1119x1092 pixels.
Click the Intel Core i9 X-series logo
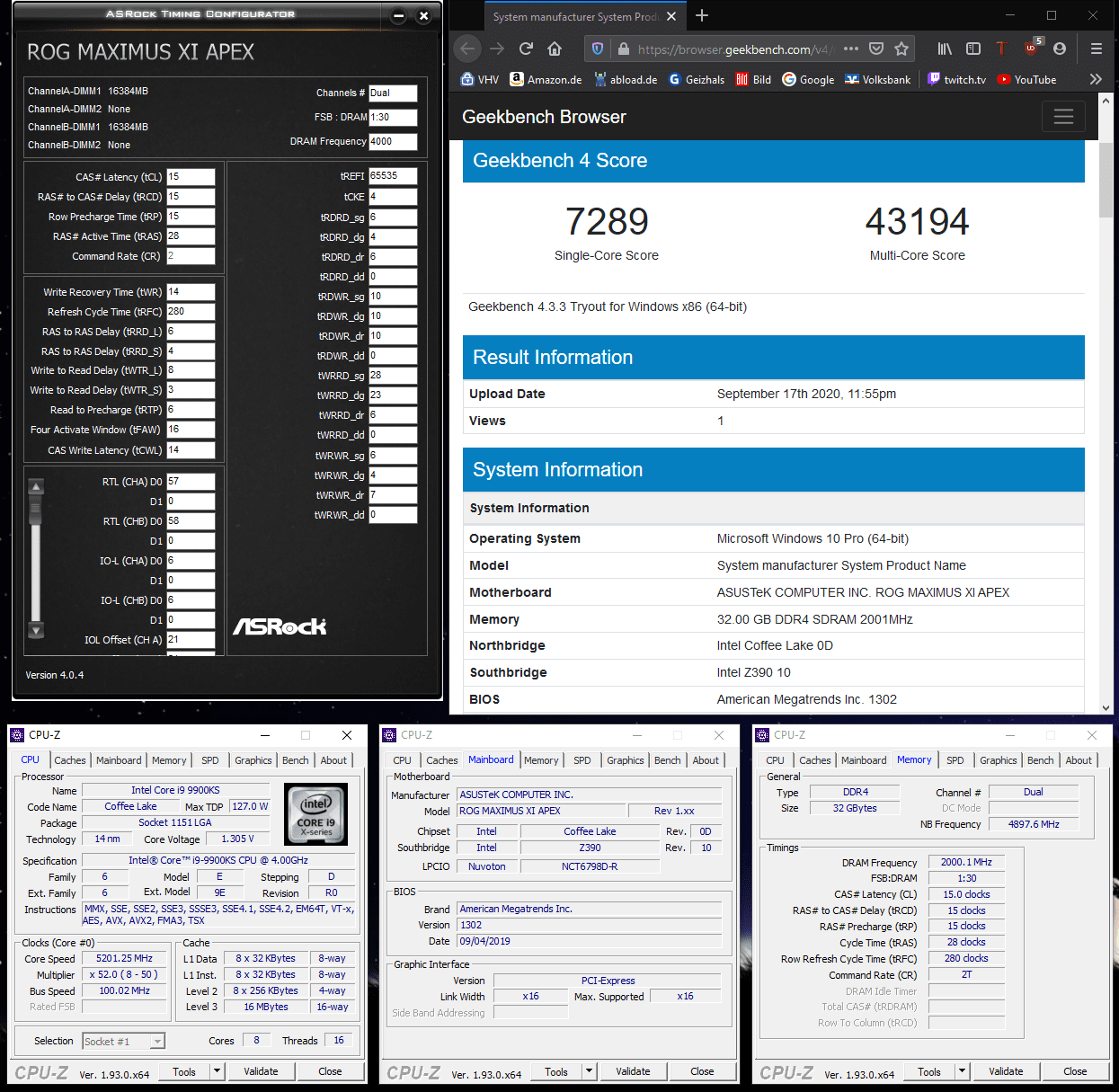315,814
